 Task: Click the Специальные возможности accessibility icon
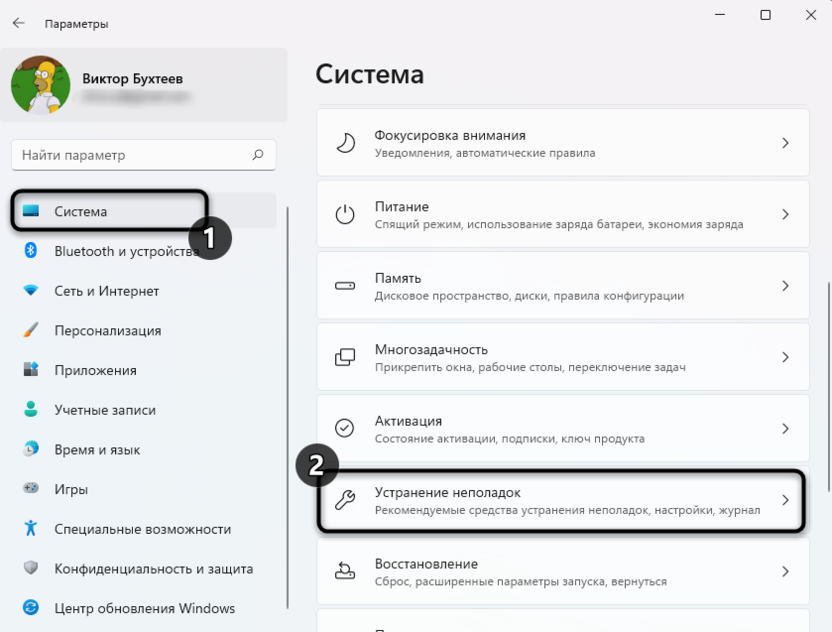point(30,529)
